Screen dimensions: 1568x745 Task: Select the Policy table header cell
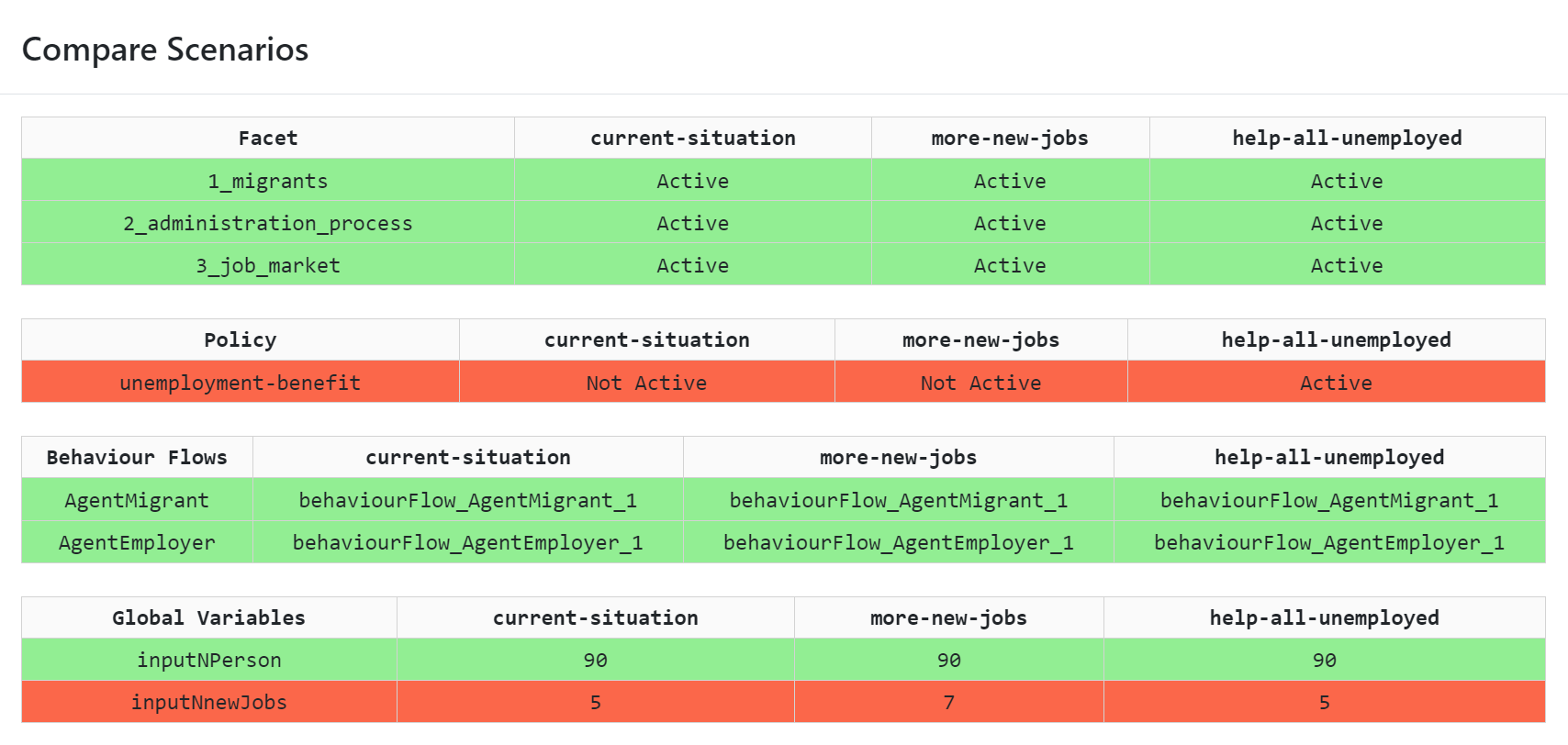240,340
